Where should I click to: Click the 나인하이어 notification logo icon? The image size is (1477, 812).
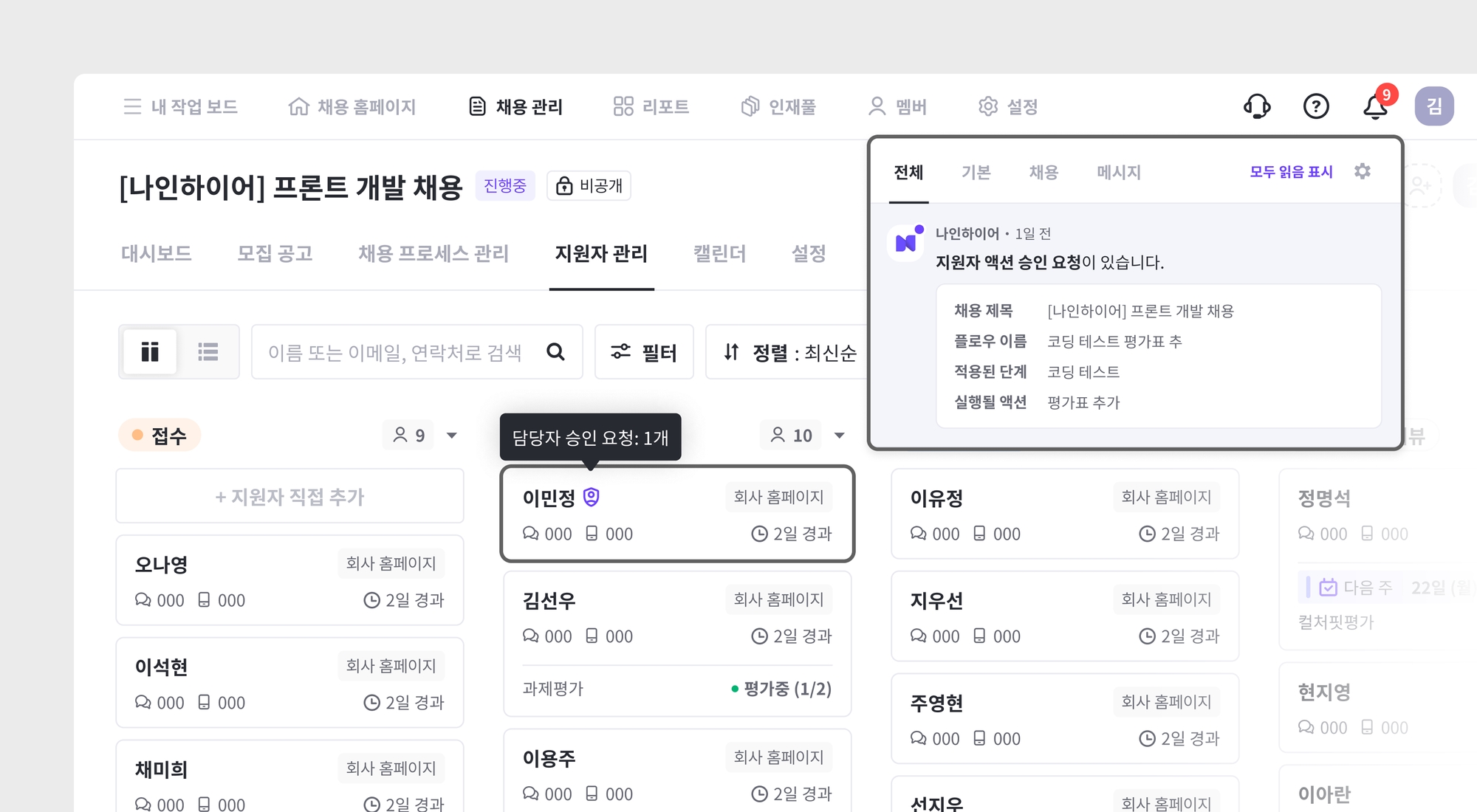(905, 243)
